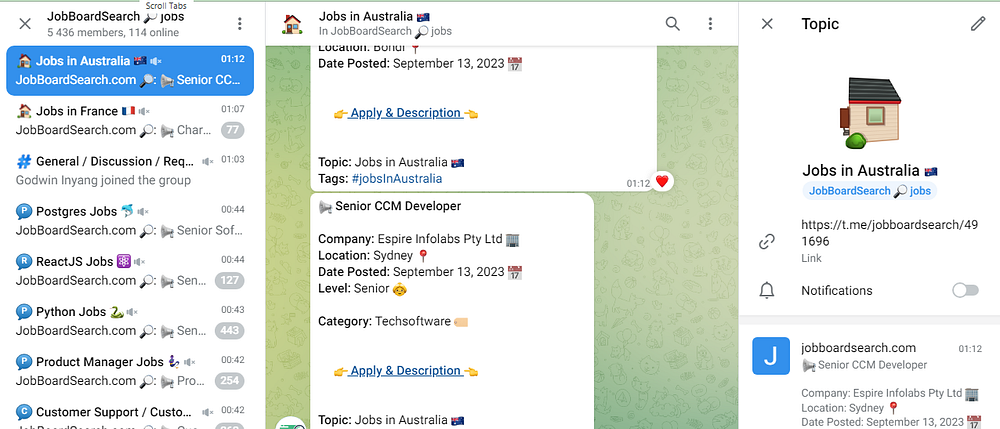Image resolution: width=1000 pixels, height=429 pixels.
Task: Open the large house topic picture
Action: click(870, 113)
